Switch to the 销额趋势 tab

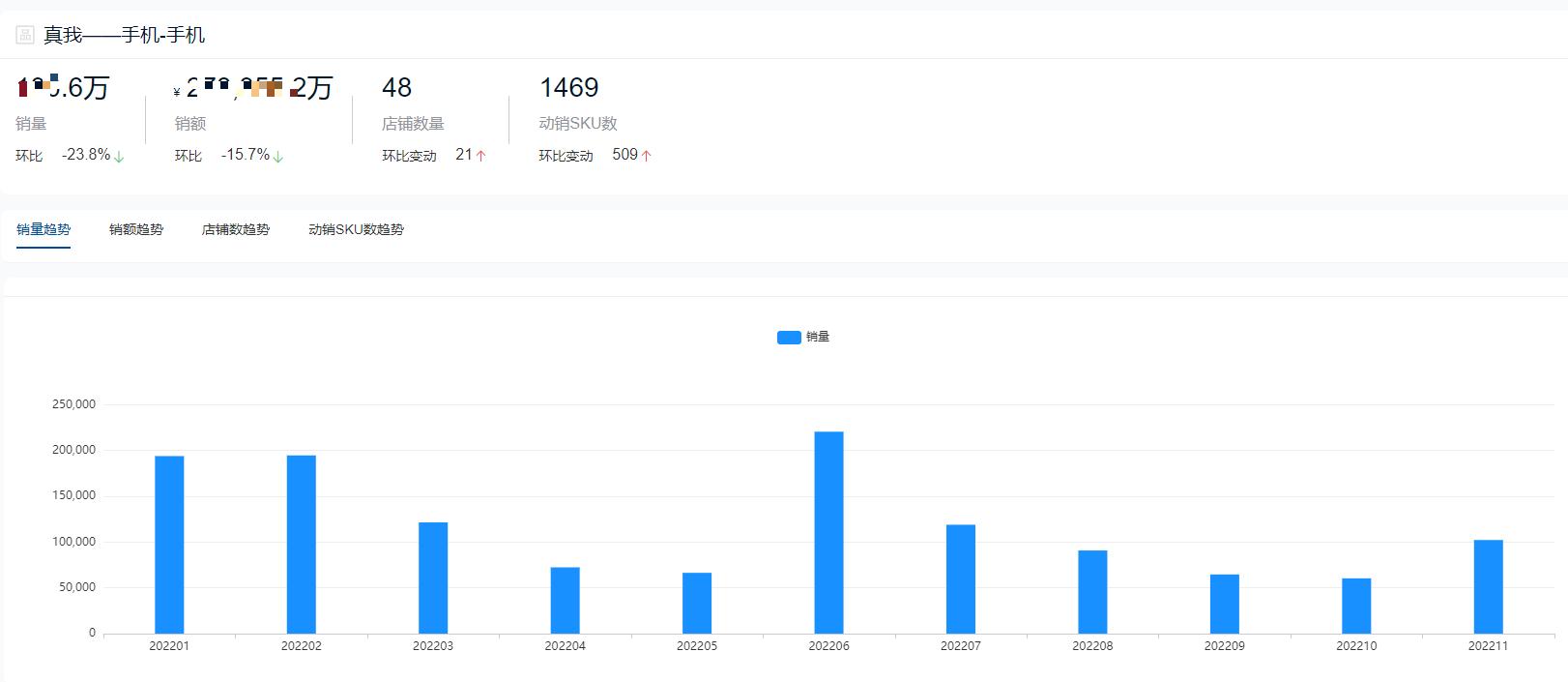(136, 229)
